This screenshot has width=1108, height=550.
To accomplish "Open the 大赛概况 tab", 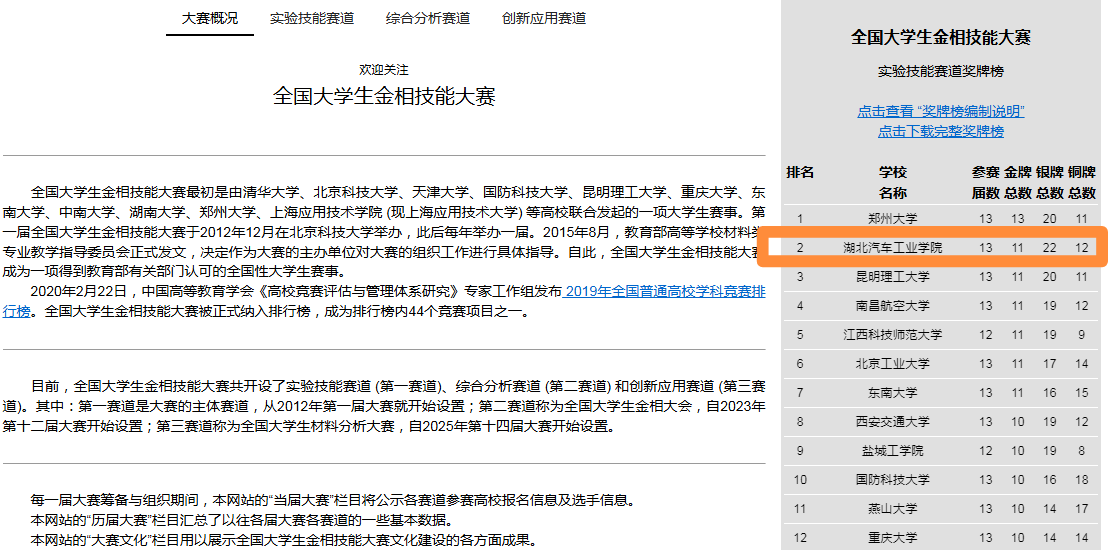I will tap(210, 18).
